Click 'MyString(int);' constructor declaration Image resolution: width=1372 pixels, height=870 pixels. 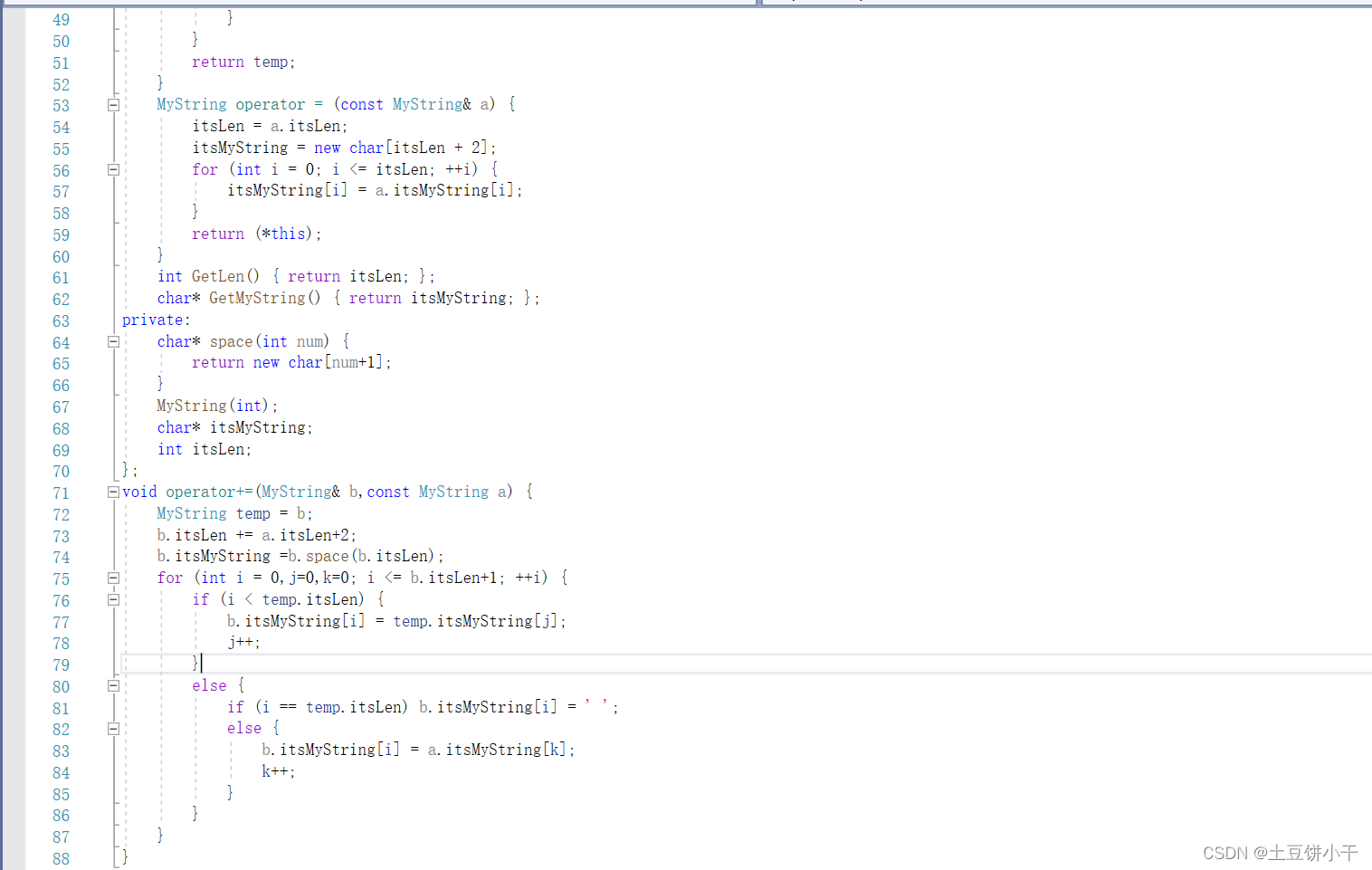[x=217, y=406]
